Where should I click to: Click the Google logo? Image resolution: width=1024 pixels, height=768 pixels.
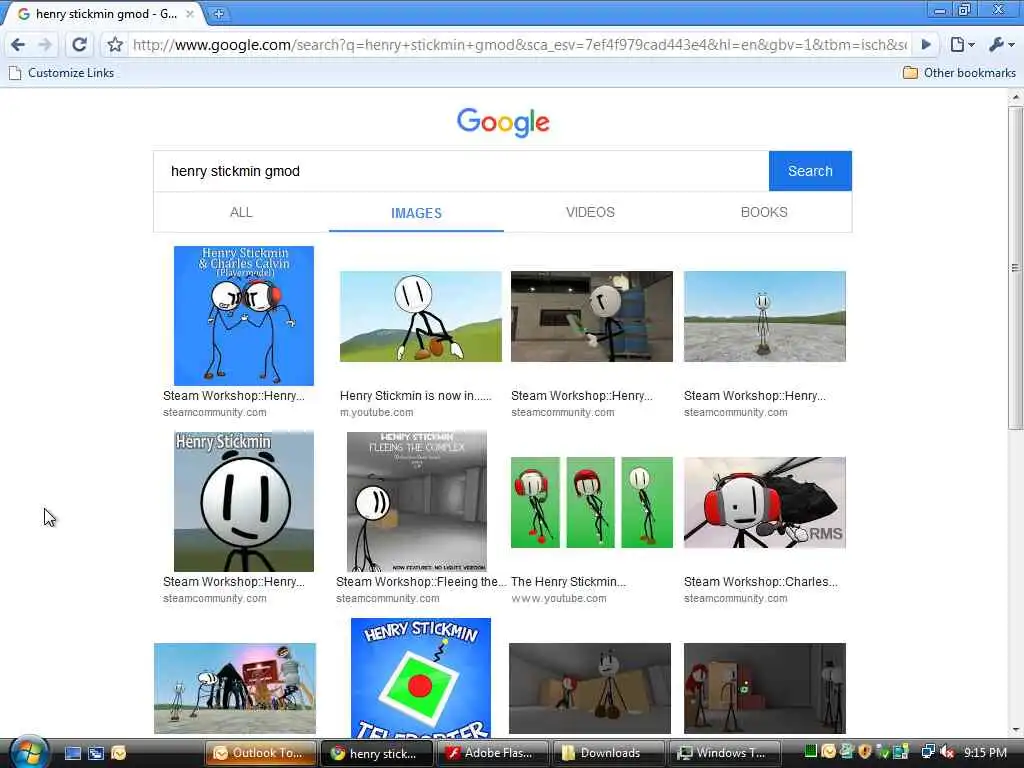503,122
